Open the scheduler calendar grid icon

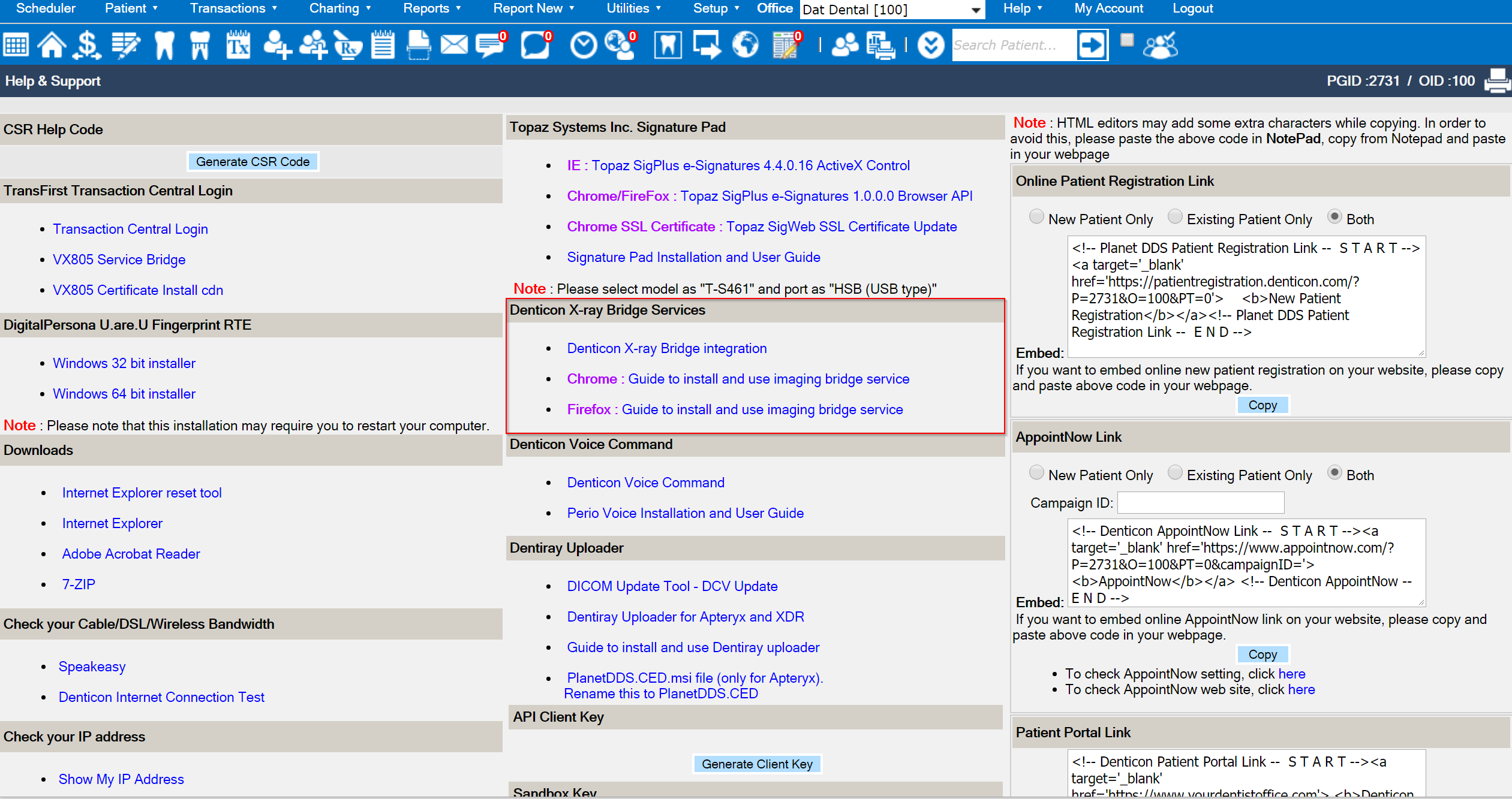[16, 46]
